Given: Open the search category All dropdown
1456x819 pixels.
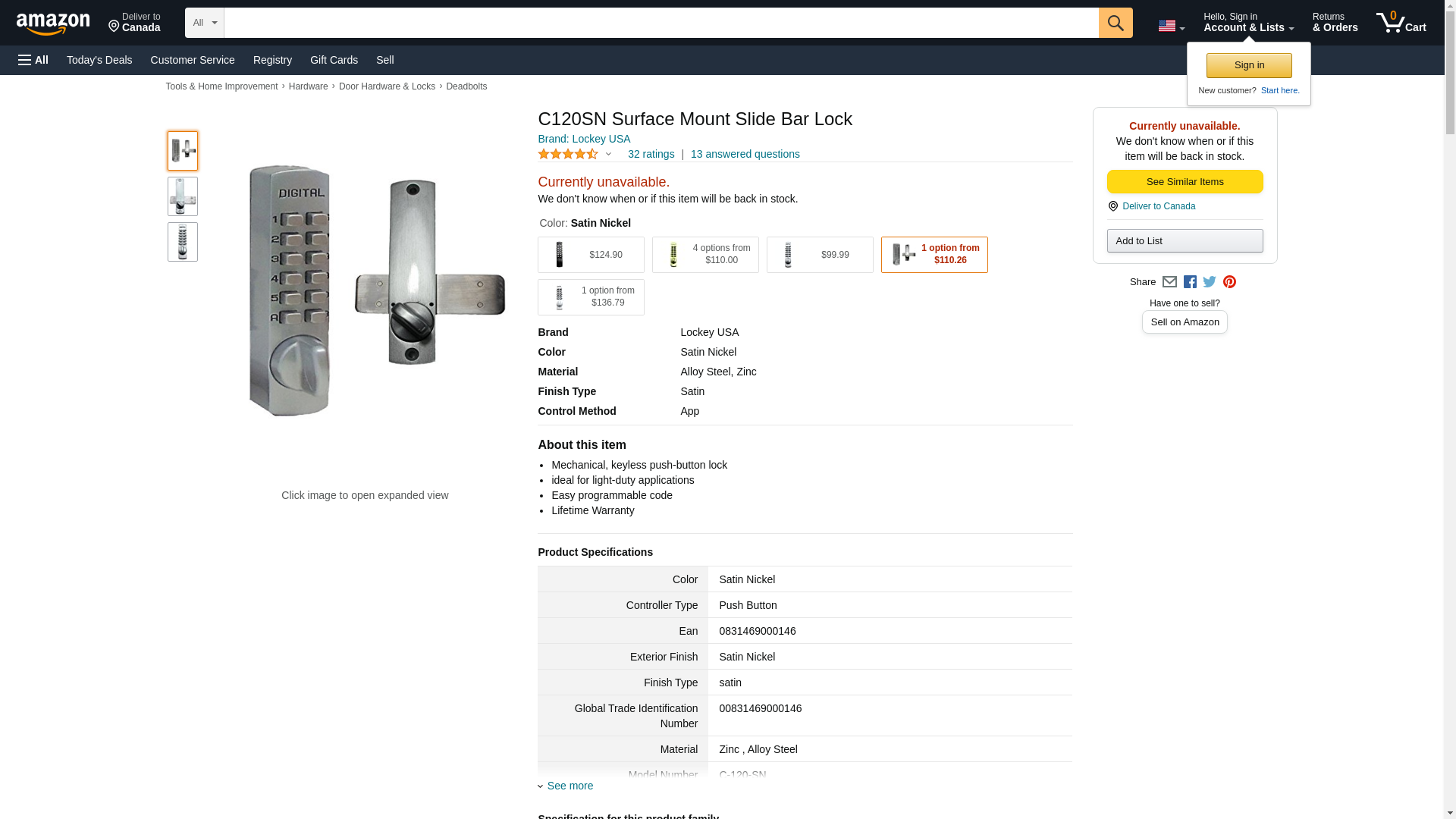Looking at the screenshot, I should click(x=205, y=23).
